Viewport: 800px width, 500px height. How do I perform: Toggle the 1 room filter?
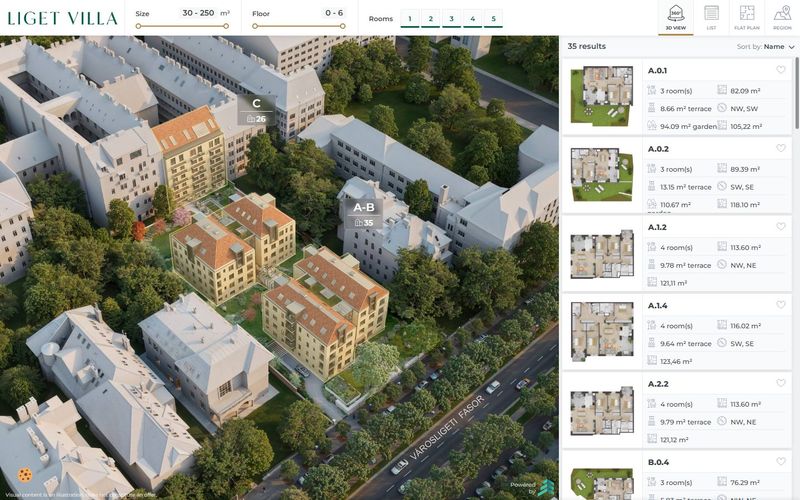pyautogui.click(x=410, y=18)
